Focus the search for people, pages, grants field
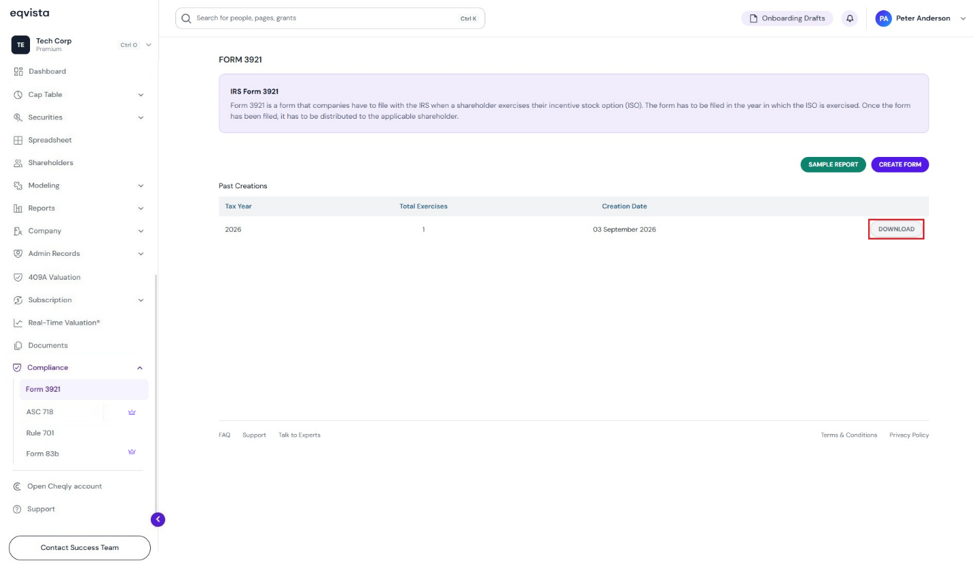The width and height of the screenshot is (974, 565). [x=330, y=19]
